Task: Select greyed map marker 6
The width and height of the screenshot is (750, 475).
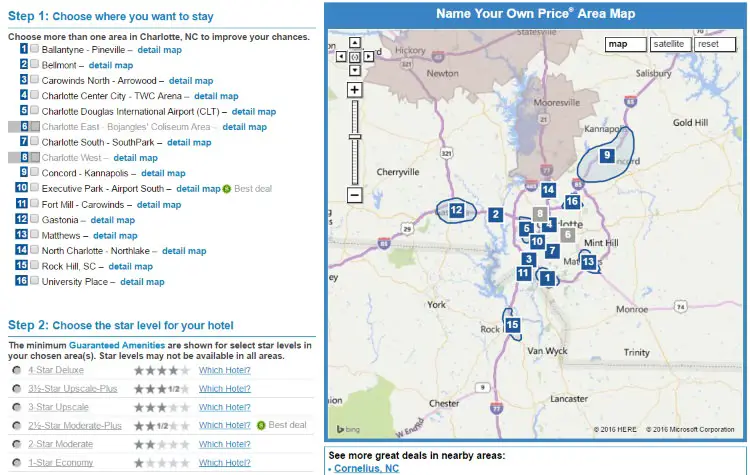Action: point(568,234)
